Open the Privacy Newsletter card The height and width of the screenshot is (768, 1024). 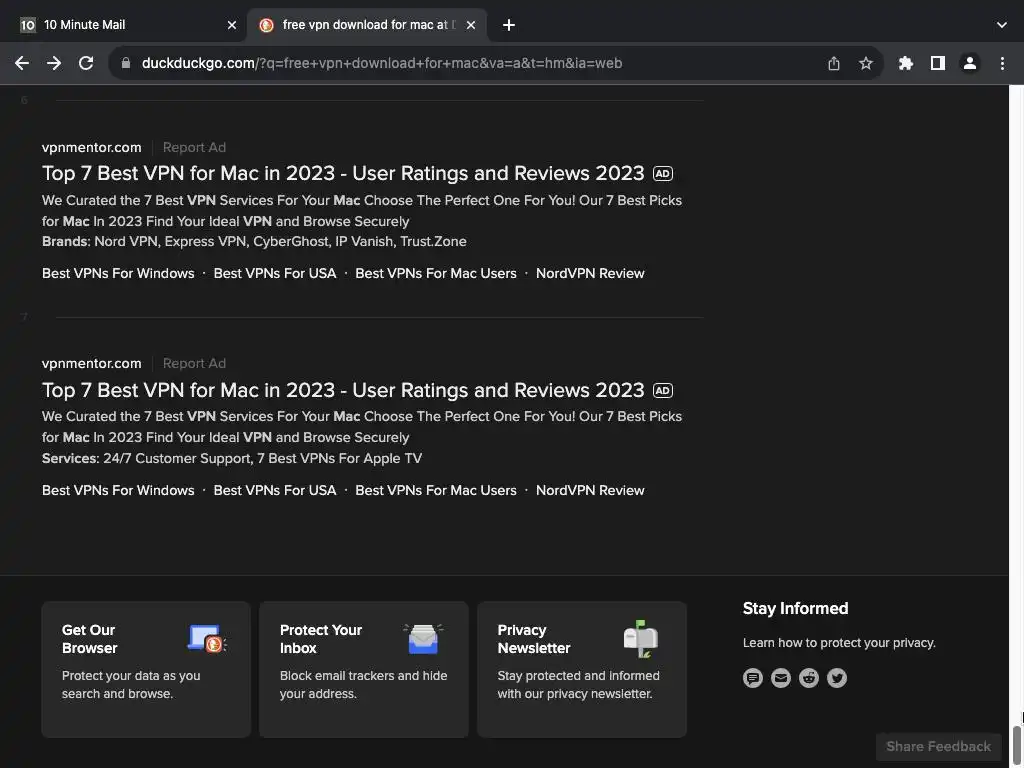[582, 669]
